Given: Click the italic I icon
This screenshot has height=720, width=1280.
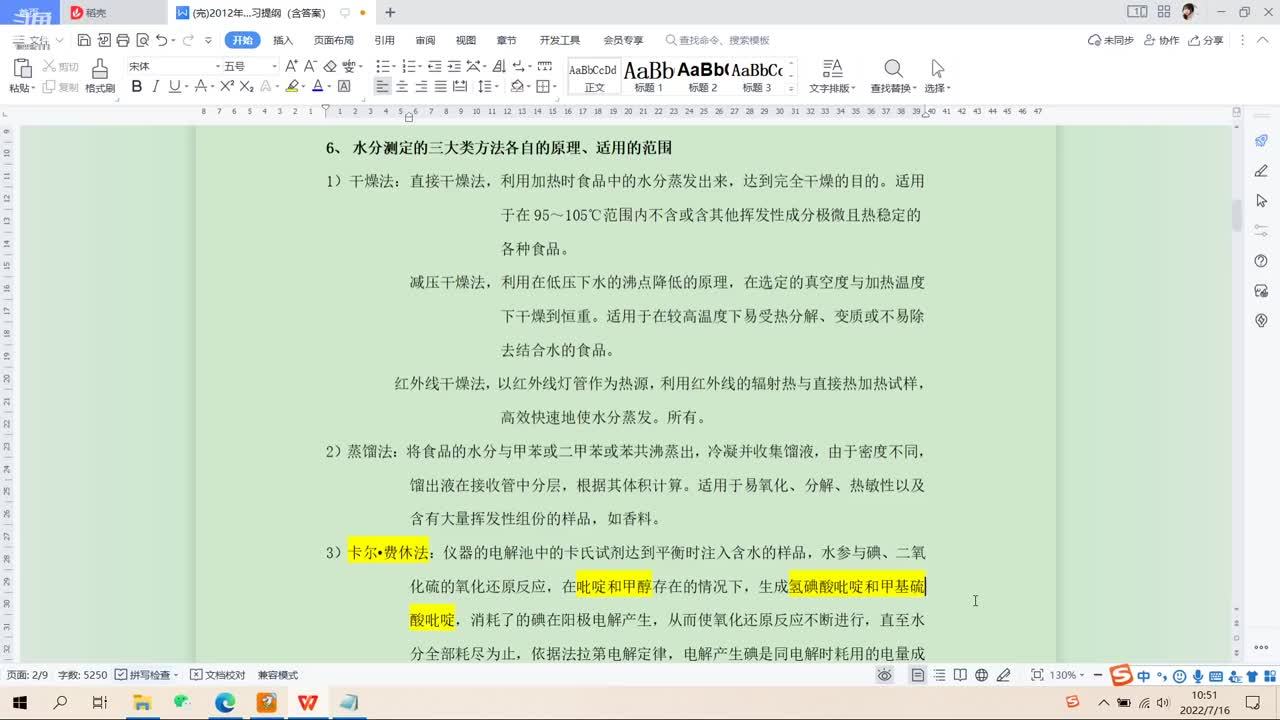Looking at the screenshot, I should pyautogui.click(x=156, y=87).
